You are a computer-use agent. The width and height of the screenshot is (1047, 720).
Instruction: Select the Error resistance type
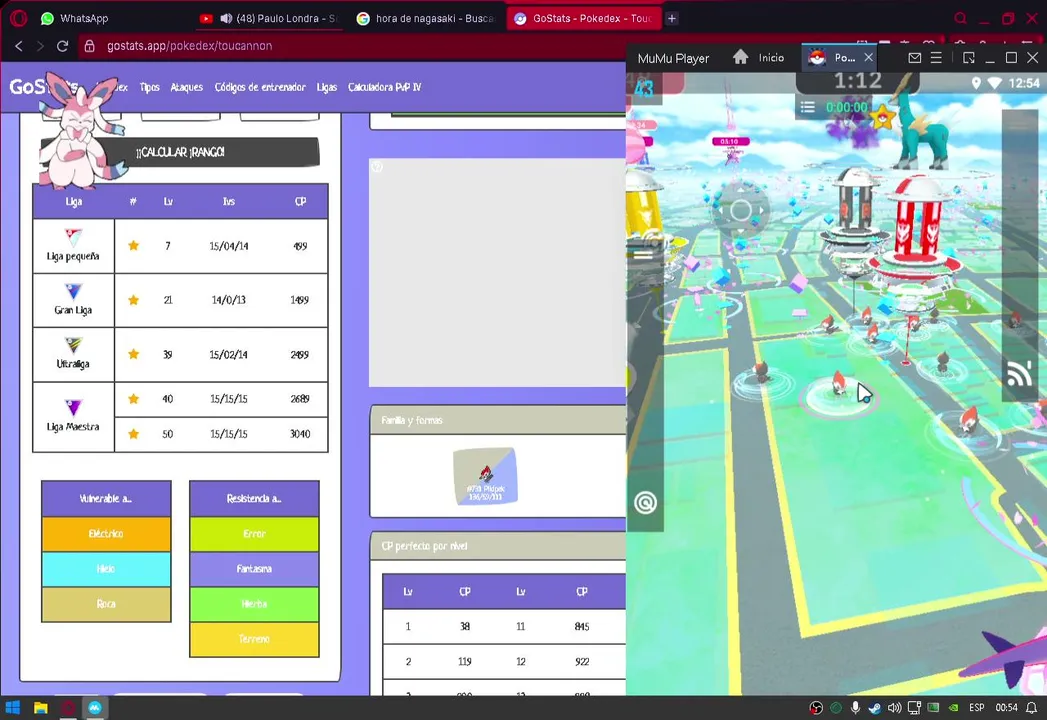coord(254,534)
